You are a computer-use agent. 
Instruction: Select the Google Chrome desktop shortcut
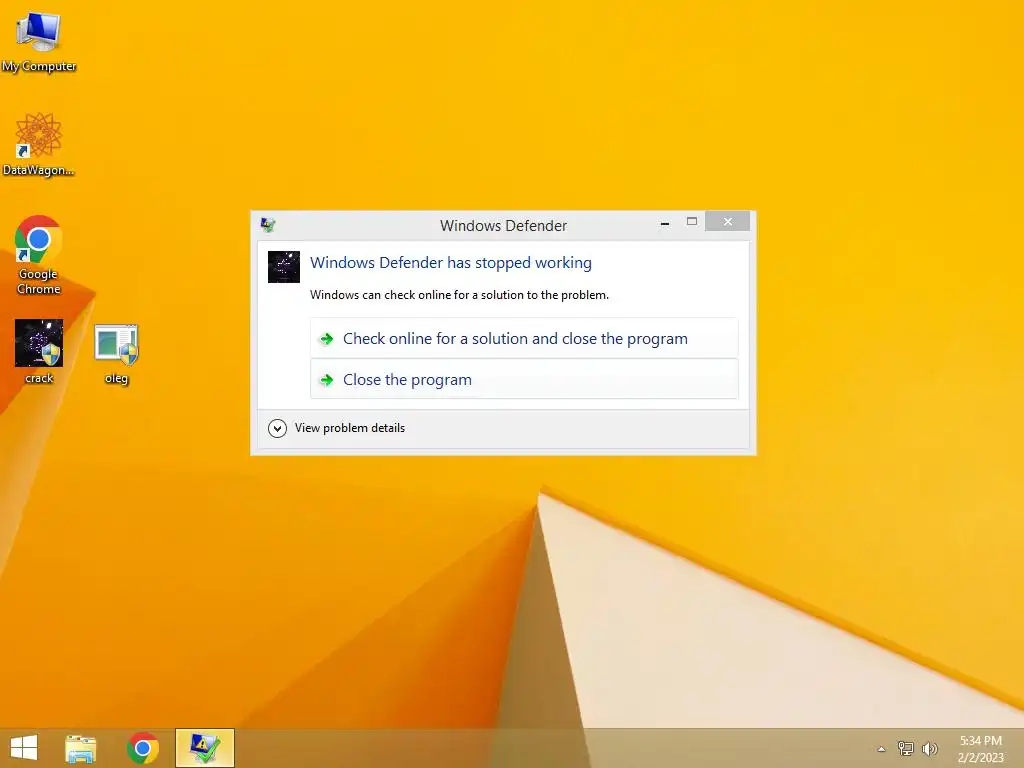click(x=39, y=255)
